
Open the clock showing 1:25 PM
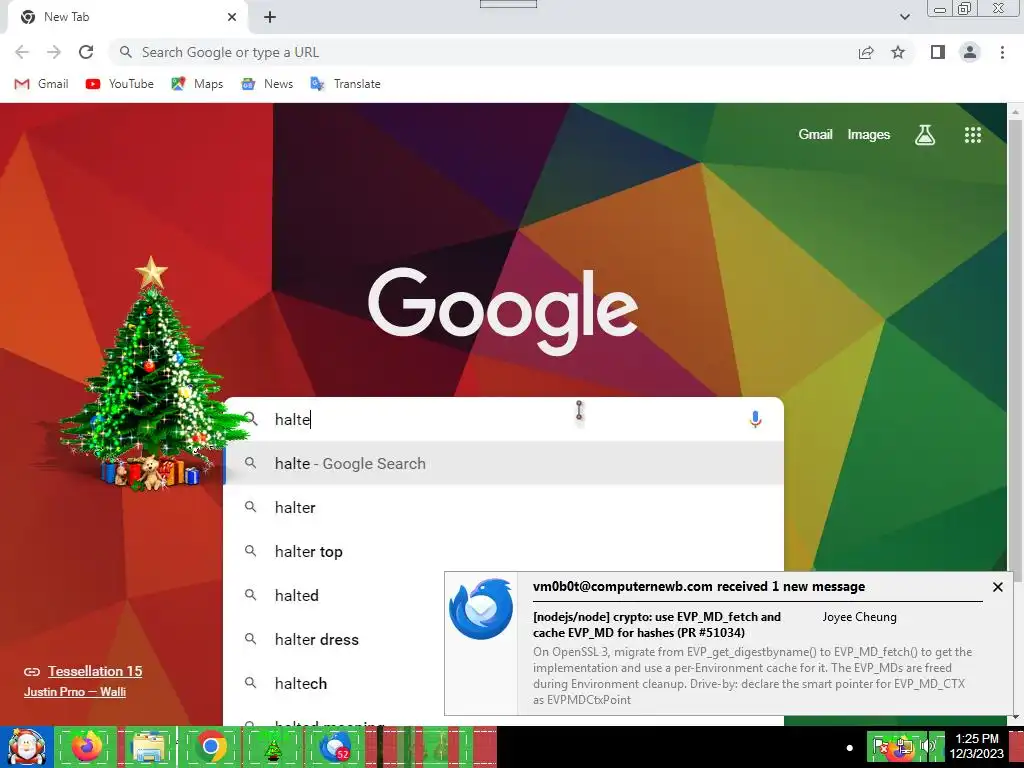[x=976, y=746]
